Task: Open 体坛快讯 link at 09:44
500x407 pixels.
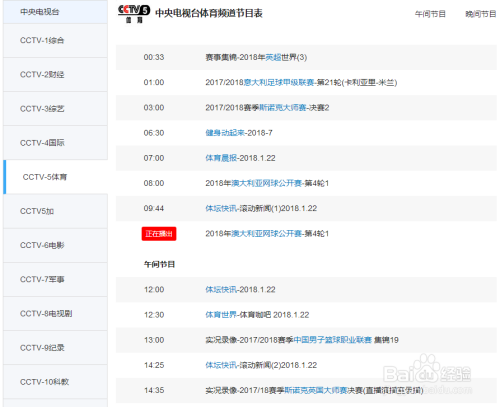Action: tap(221, 208)
